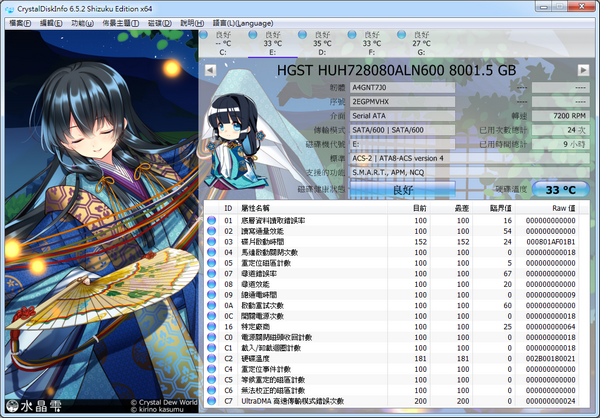Click status icon of attribute C5 row
The height and width of the screenshot is (418, 600).
pyautogui.click(x=211, y=380)
